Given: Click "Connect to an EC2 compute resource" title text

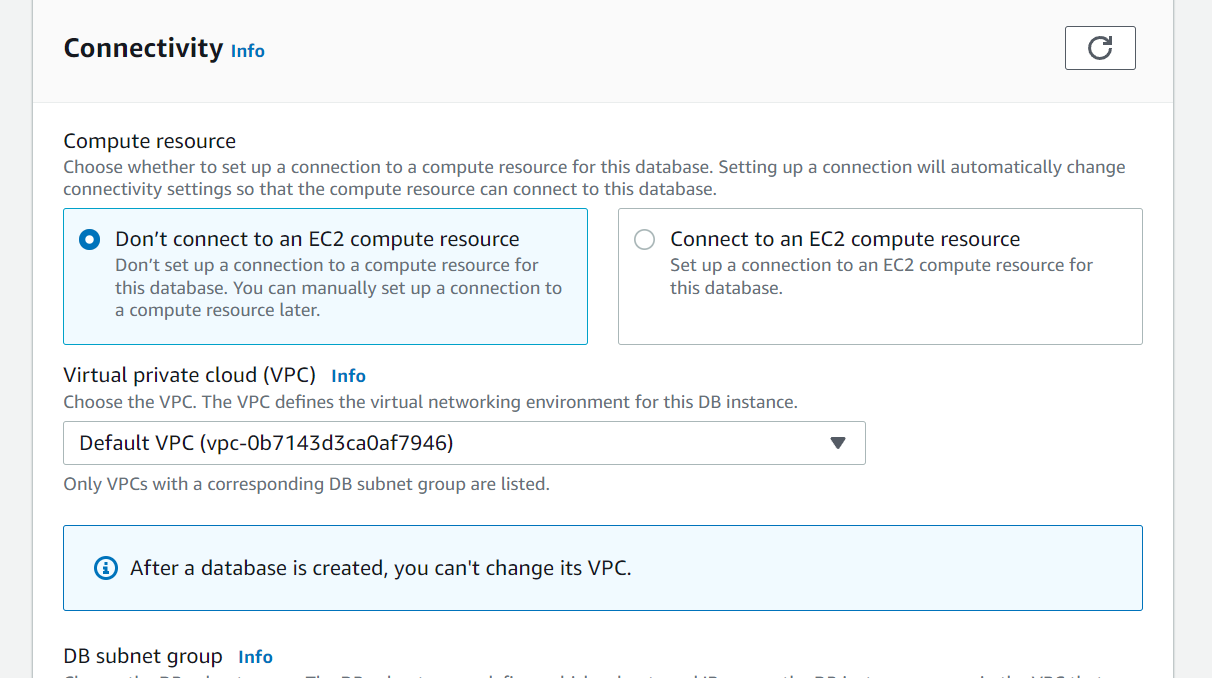Looking at the screenshot, I should [845, 239].
